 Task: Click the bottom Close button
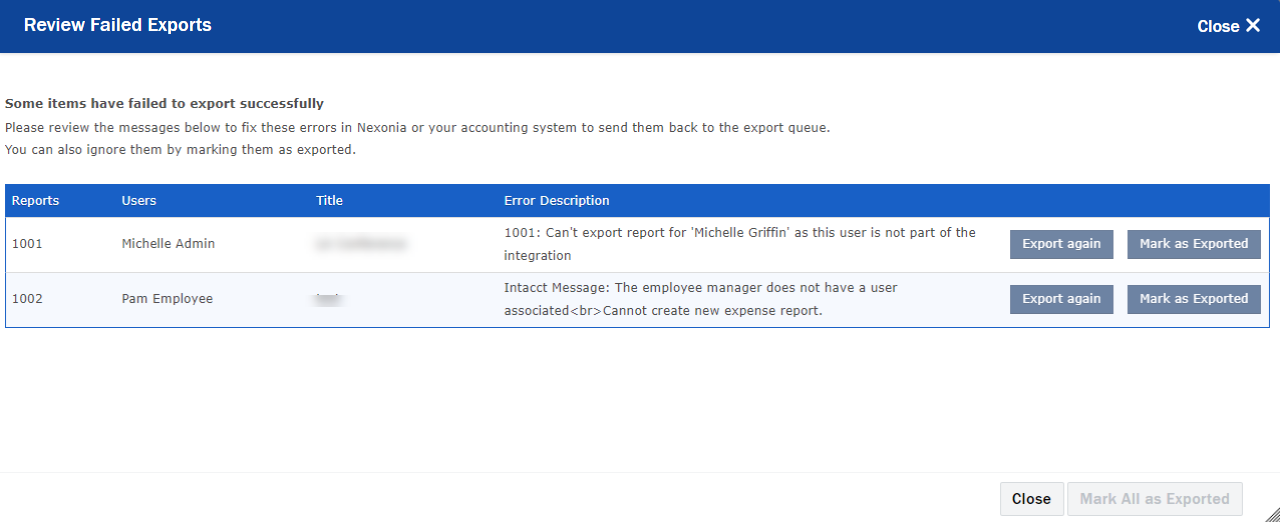coord(1031,499)
